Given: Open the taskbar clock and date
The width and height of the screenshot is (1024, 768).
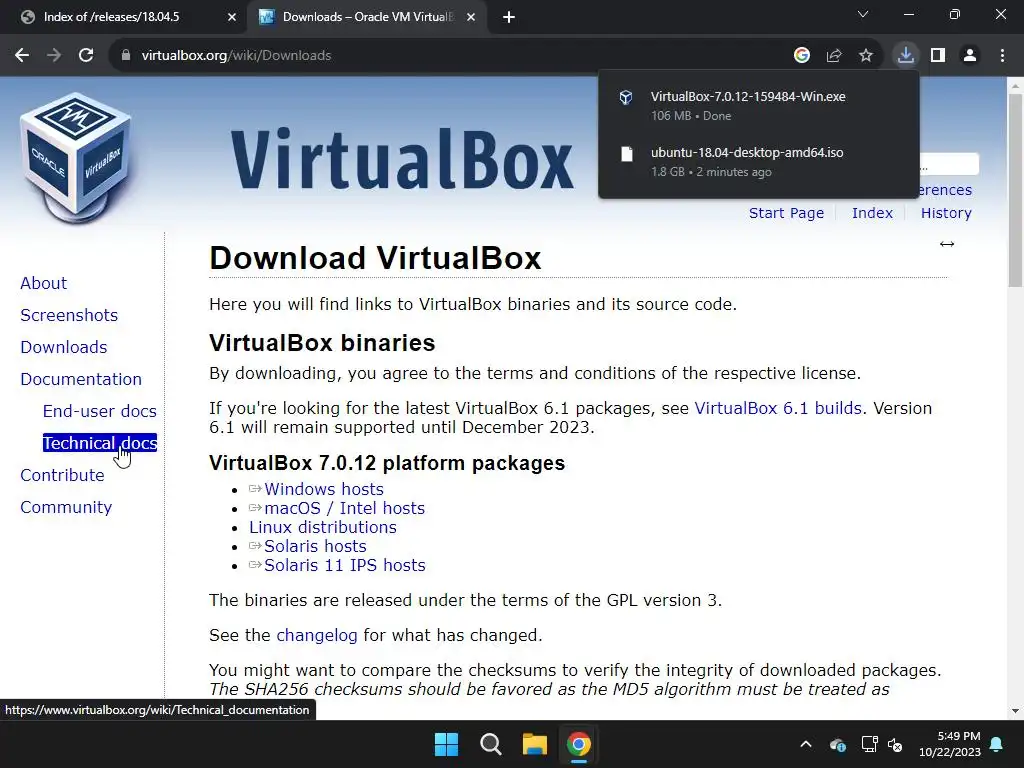Looking at the screenshot, I should pyautogui.click(x=950, y=744).
